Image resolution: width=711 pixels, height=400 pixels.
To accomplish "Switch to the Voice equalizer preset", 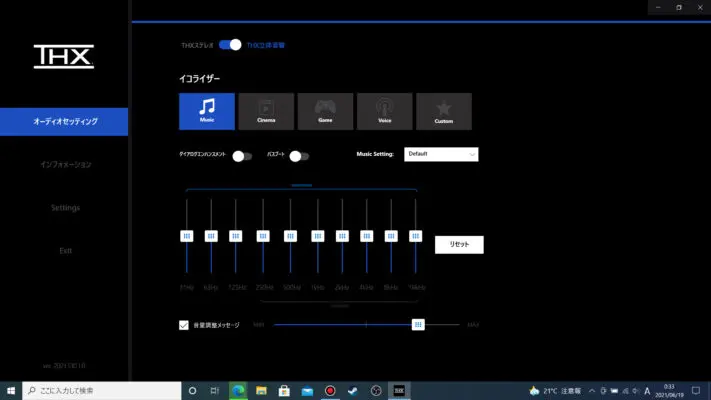I will point(385,112).
